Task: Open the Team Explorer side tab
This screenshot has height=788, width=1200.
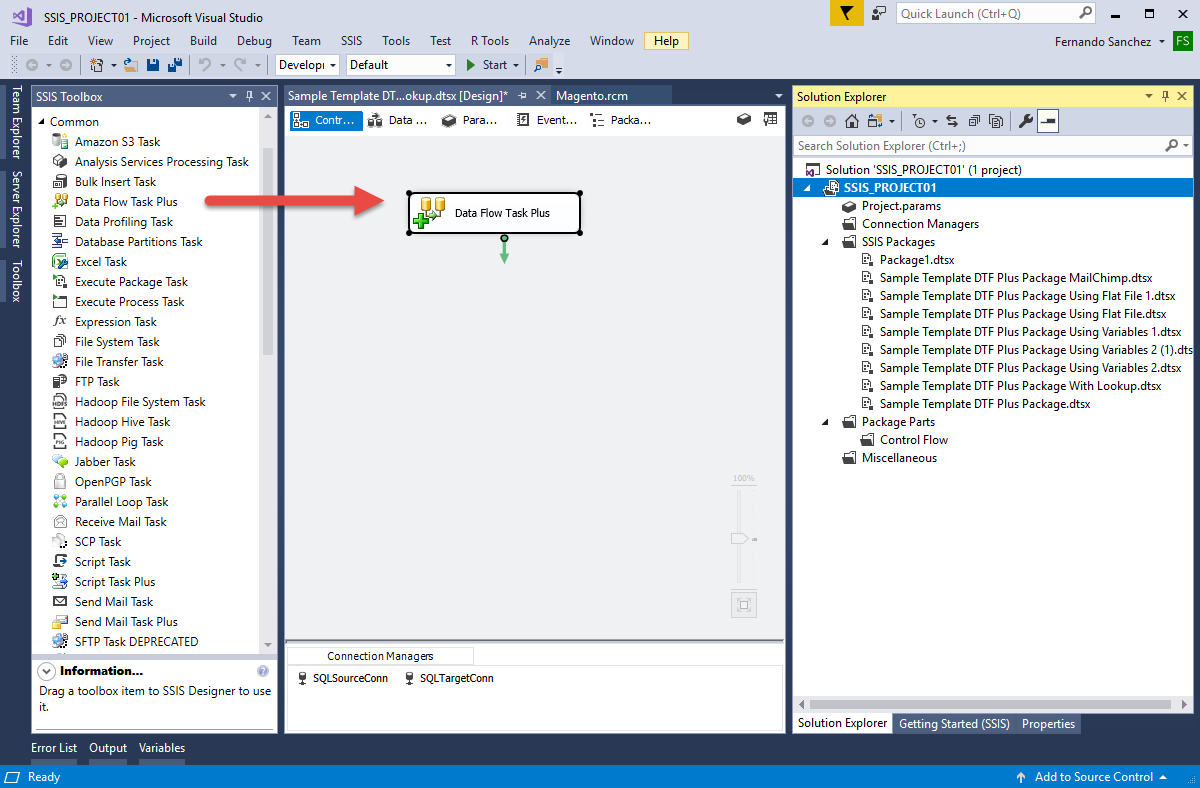Action: pos(16,122)
